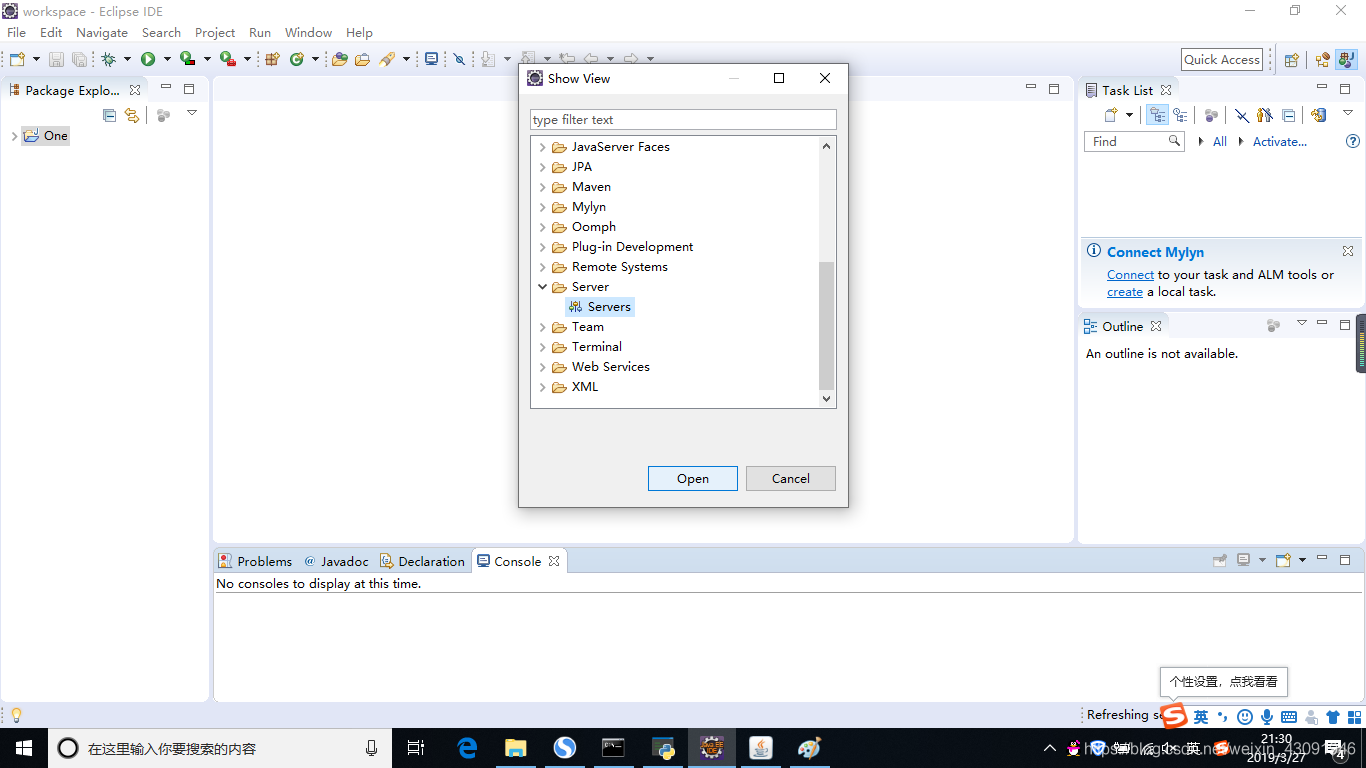Click the New file toolbar icon
The height and width of the screenshot is (768, 1366).
pos(18,59)
